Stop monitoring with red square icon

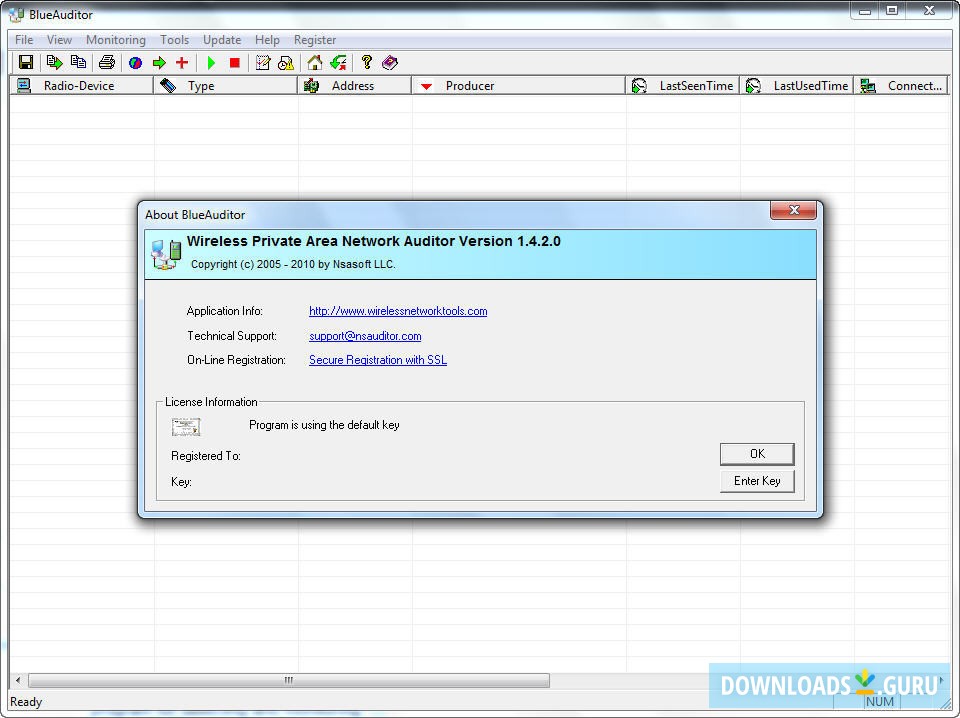pos(234,62)
